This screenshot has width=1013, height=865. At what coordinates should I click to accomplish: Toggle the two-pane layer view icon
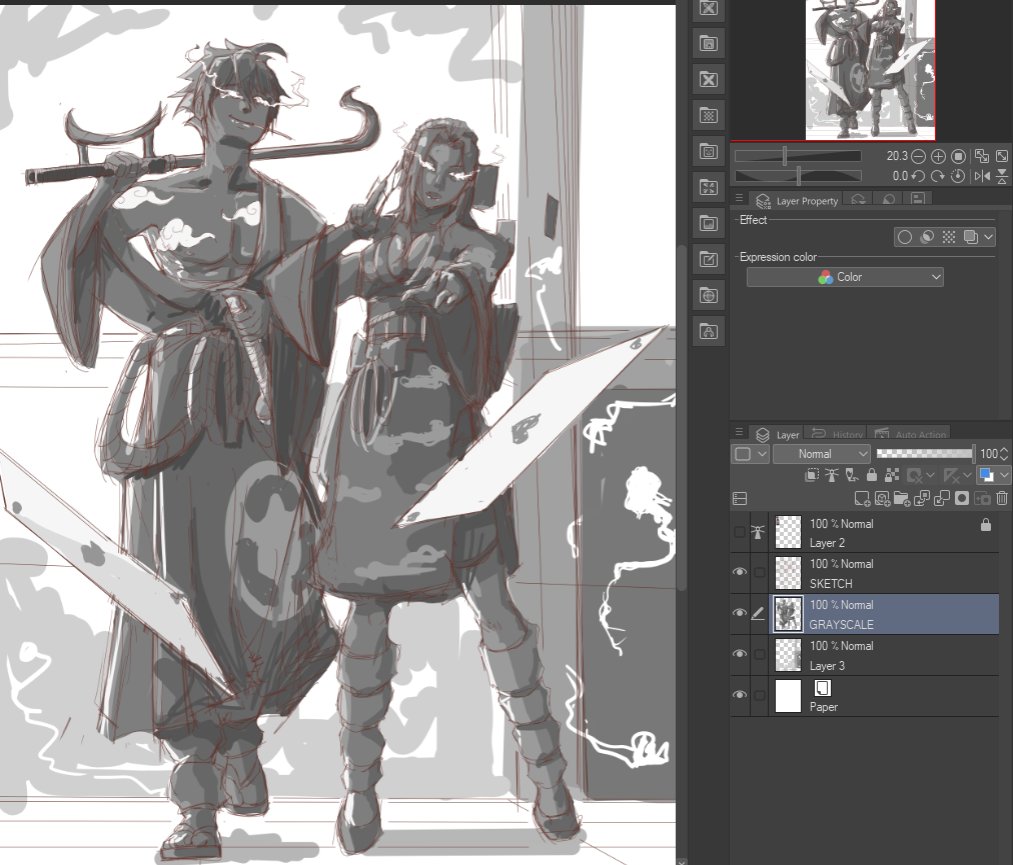click(740, 499)
